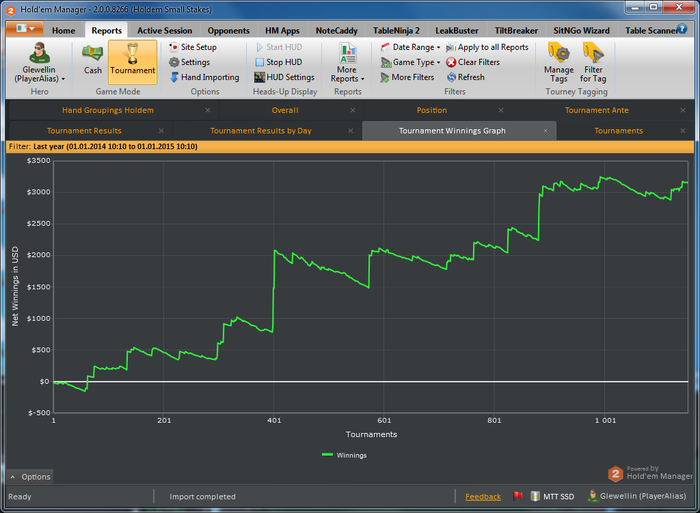The height and width of the screenshot is (513, 700).
Task: Switch to Tournament Results report tab
Action: [84, 131]
